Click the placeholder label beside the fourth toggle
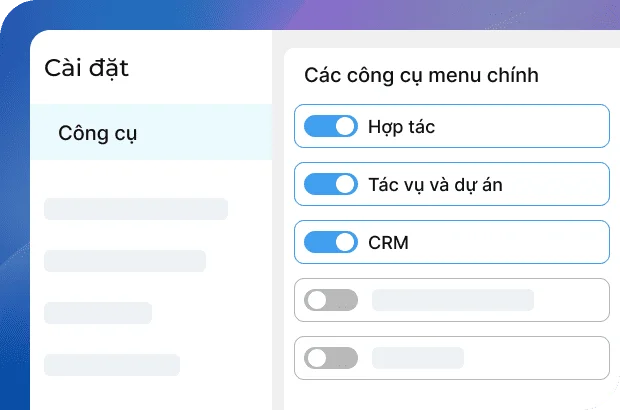Screen dimensions: 620x410 [453, 300]
